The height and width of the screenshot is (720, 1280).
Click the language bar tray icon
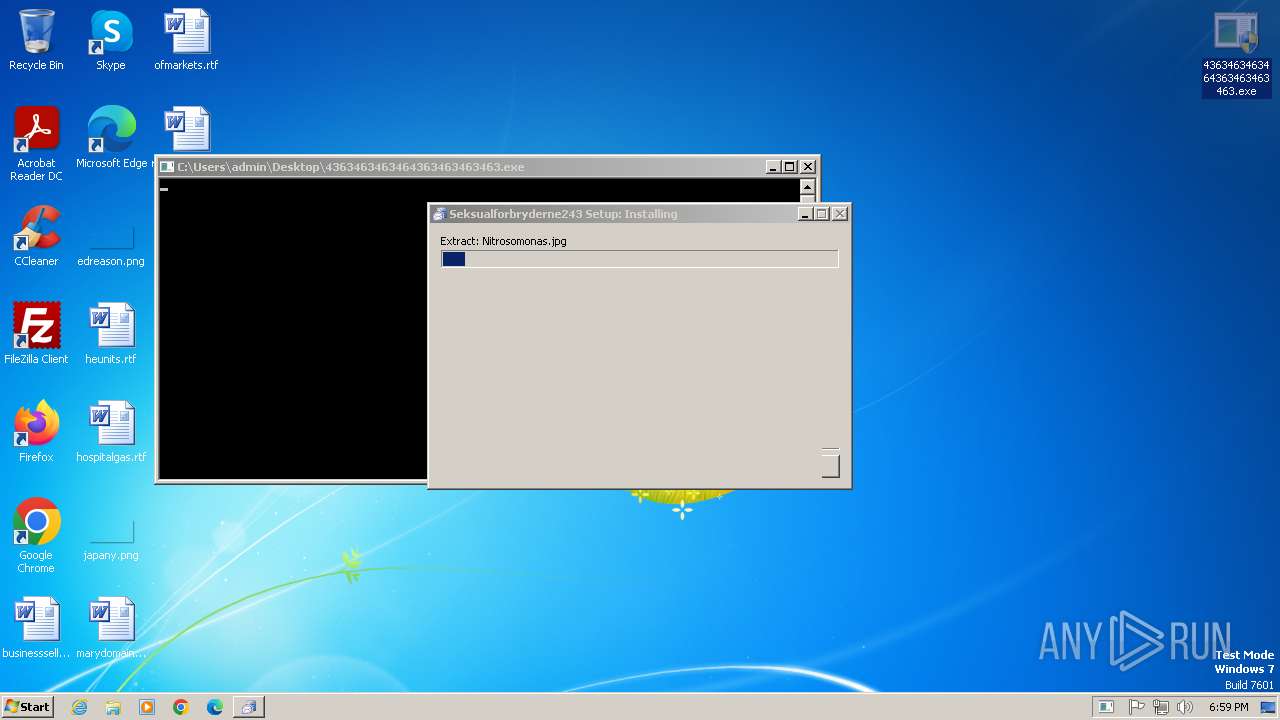(1106, 707)
